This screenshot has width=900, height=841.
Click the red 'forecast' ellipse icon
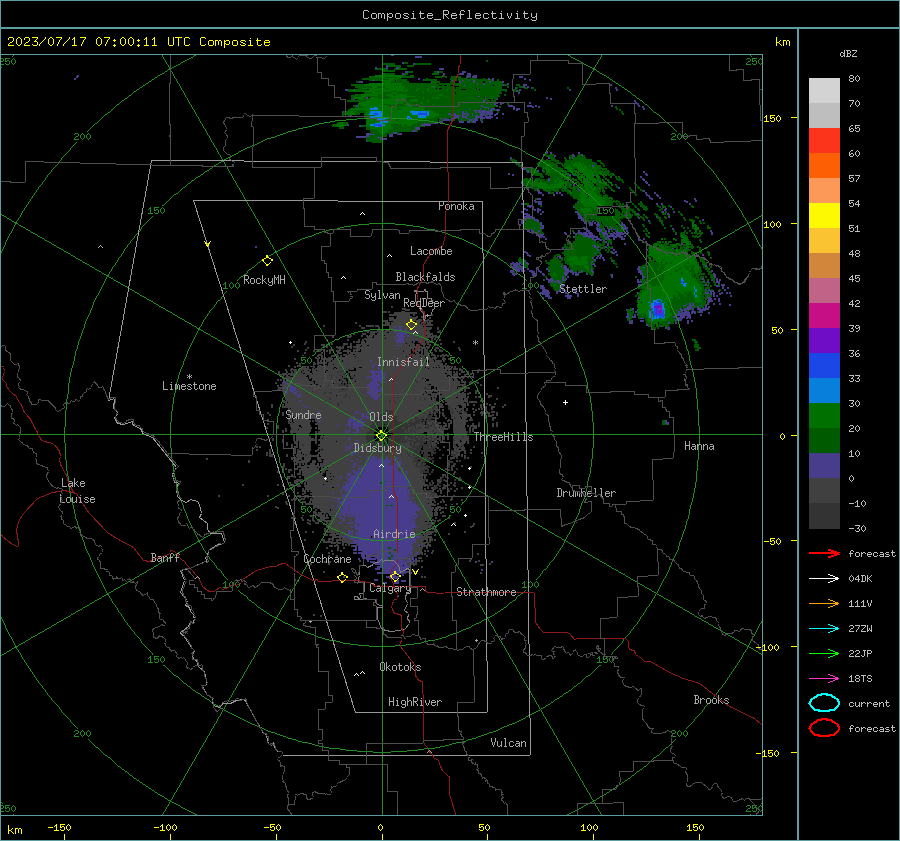tap(824, 728)
